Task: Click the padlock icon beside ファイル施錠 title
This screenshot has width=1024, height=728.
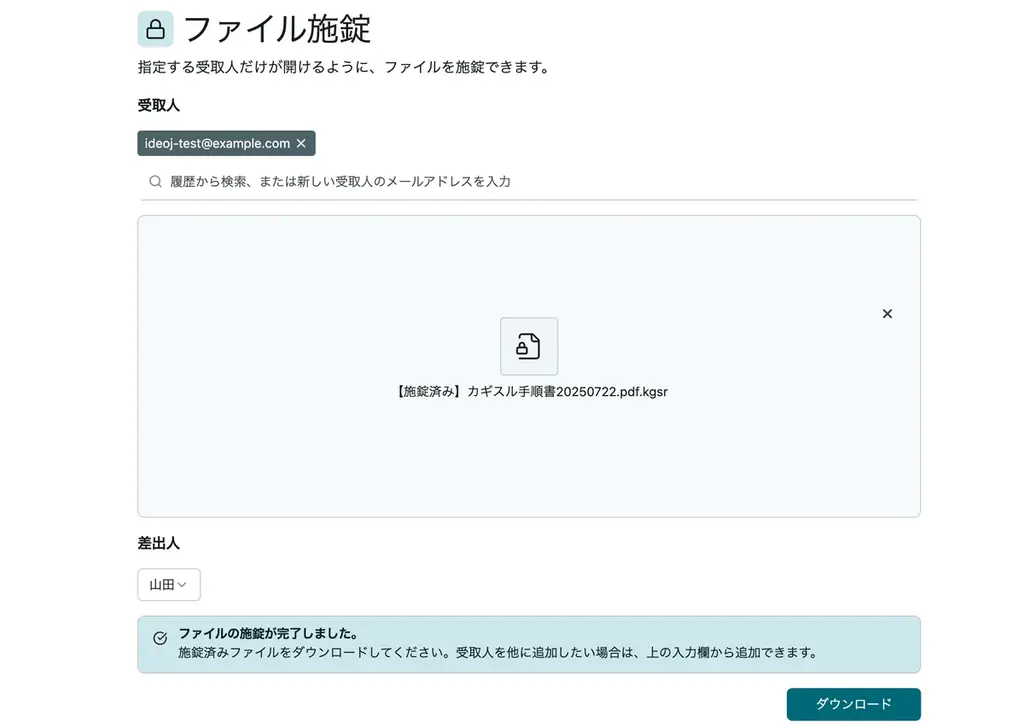Action: tap(155, 29)
